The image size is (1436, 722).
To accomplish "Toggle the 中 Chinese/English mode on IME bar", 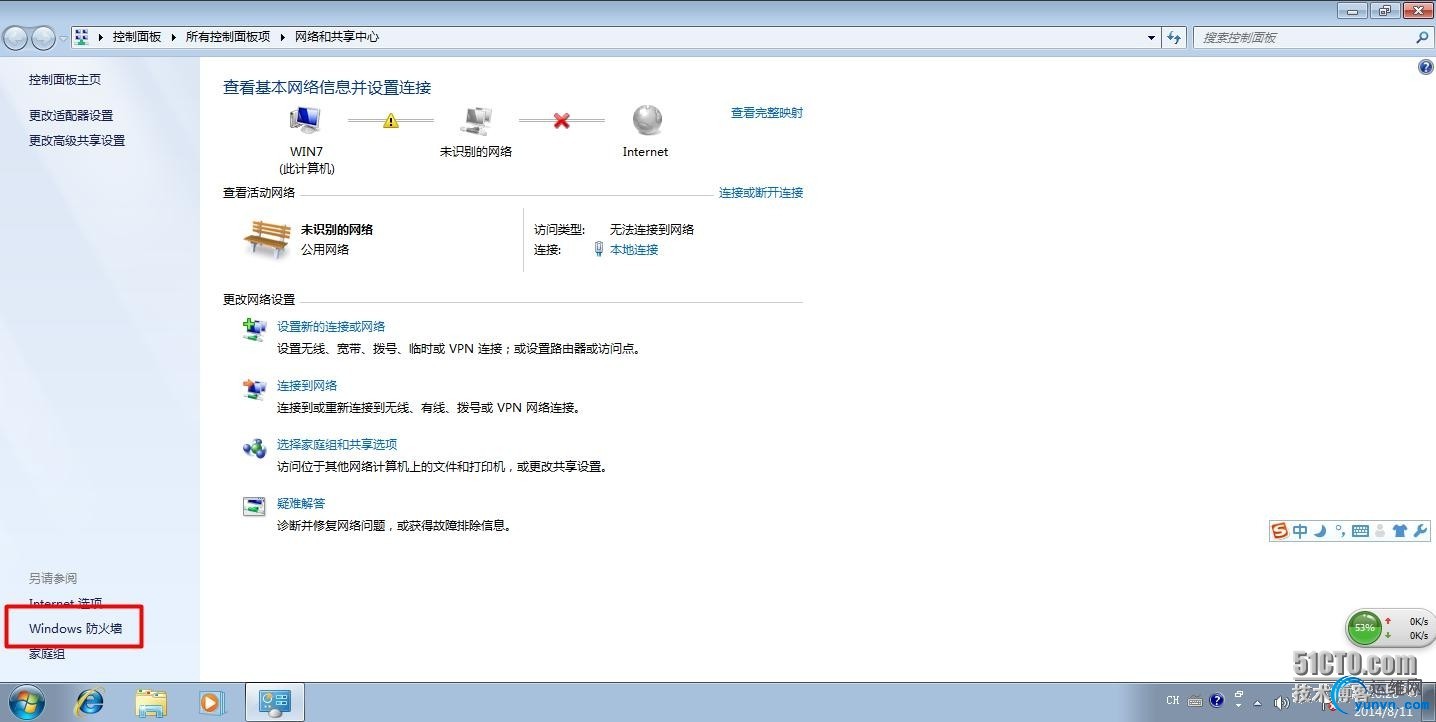I will (x=1300, y=531).
